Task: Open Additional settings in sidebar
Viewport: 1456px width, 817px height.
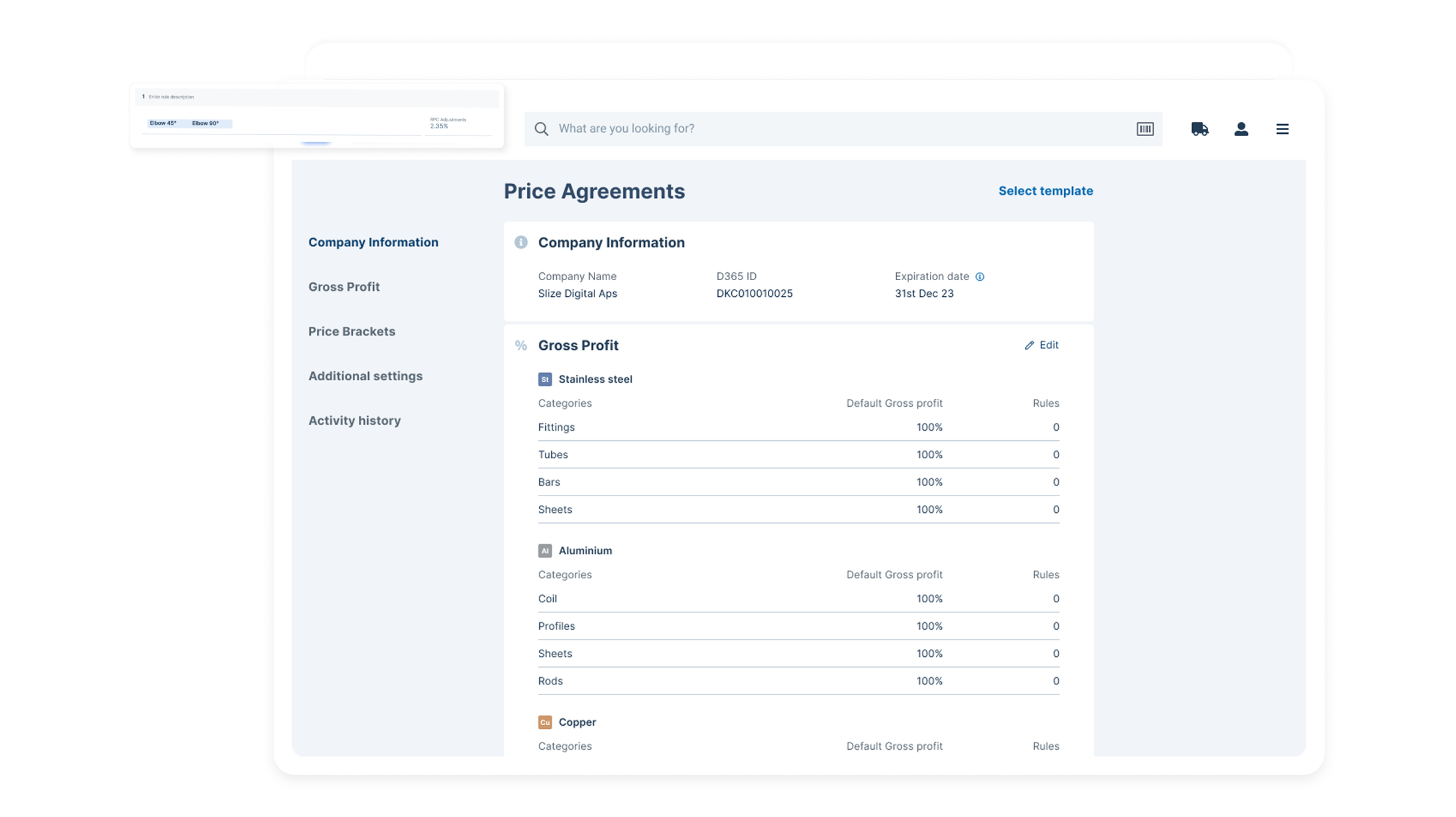Action: click(365, 376)
